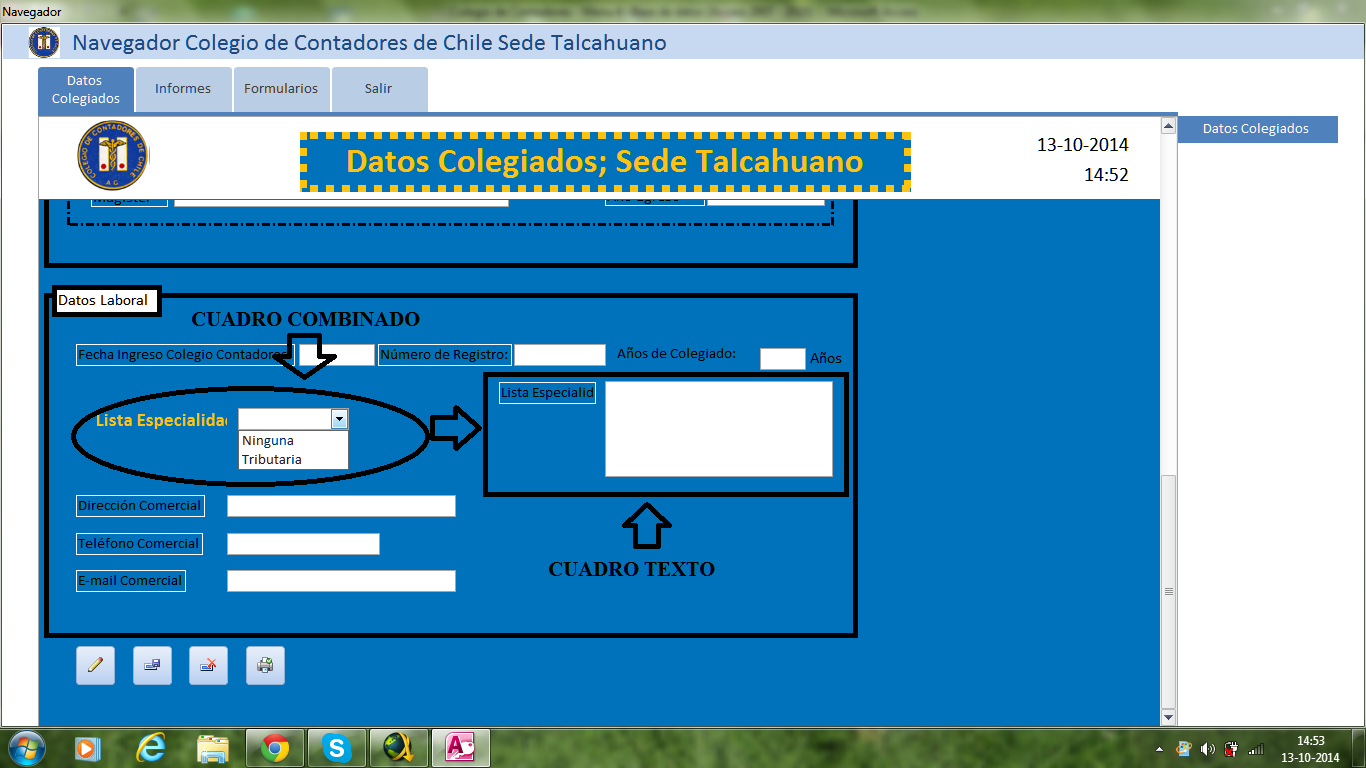Switch to the Informes tab

[183, 89]
